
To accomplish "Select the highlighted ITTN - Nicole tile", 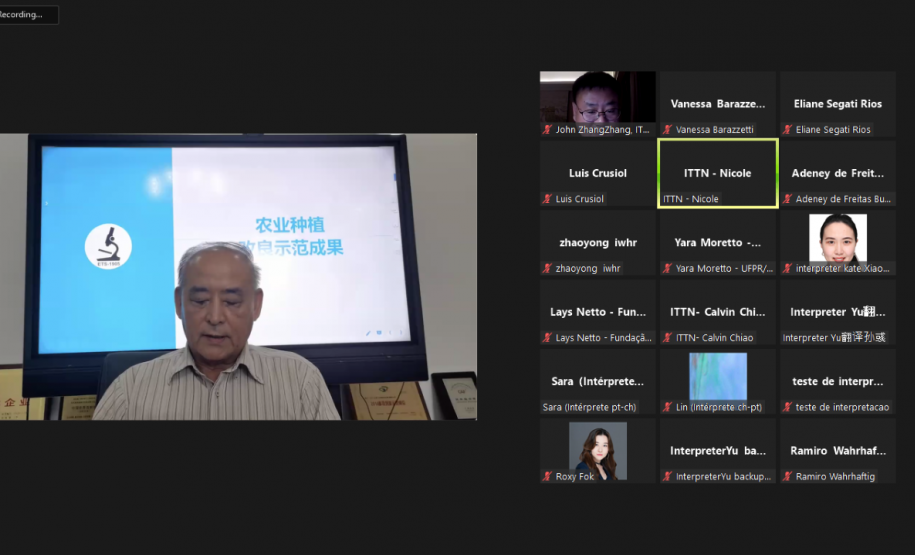I will (717, 173).
